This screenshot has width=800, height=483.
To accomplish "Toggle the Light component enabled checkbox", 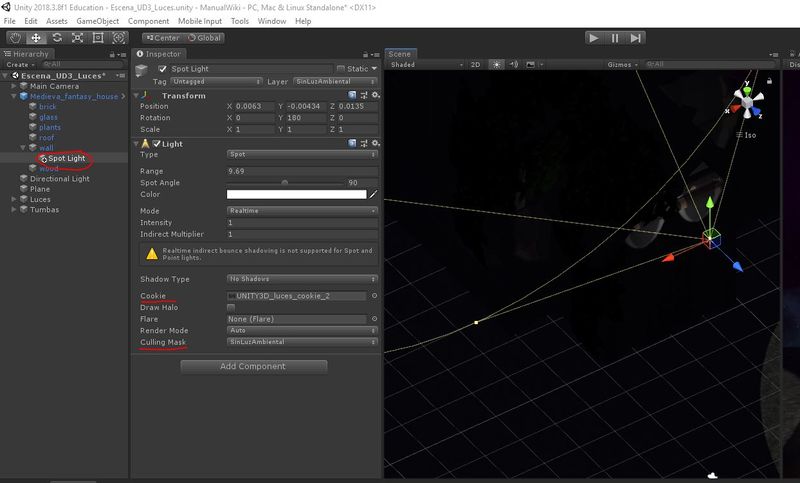I will tap(157, 144).
